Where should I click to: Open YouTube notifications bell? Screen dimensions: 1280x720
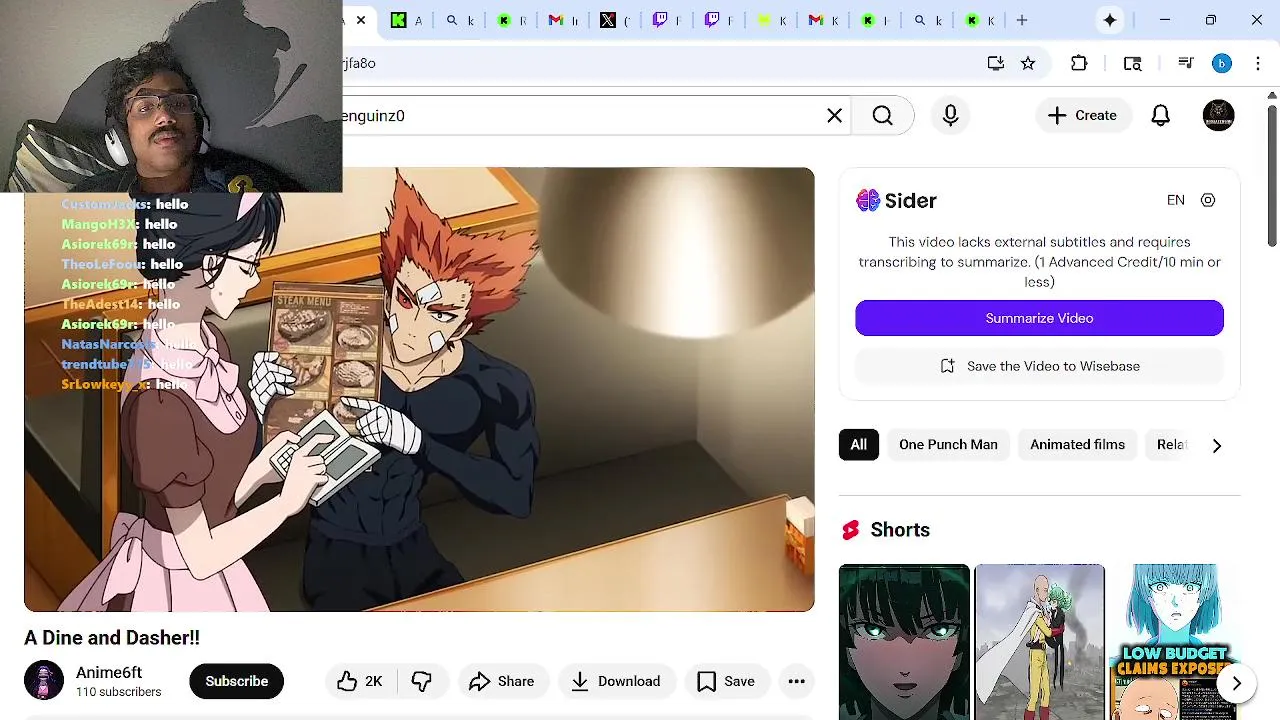(x=1160, y=115)
